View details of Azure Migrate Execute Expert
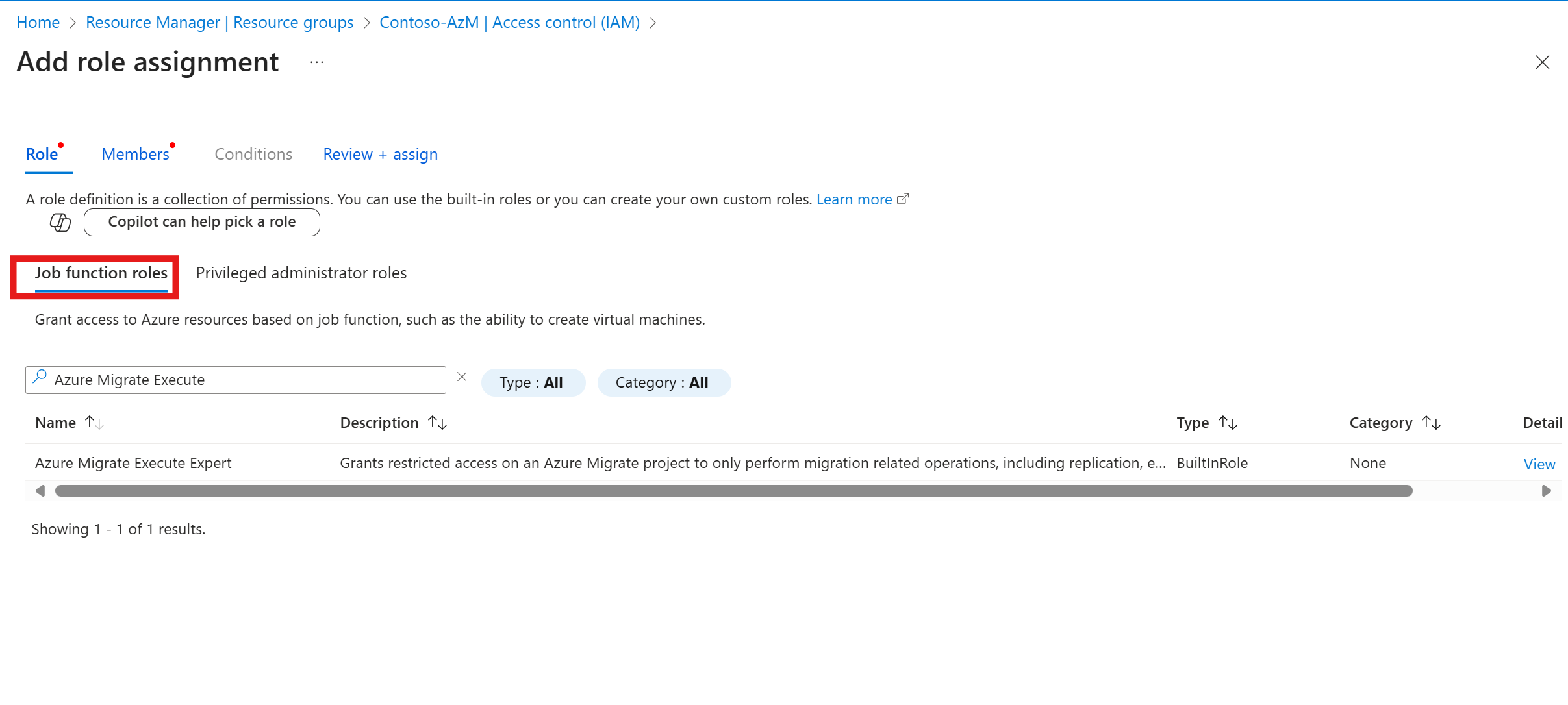 point(1539,464)
